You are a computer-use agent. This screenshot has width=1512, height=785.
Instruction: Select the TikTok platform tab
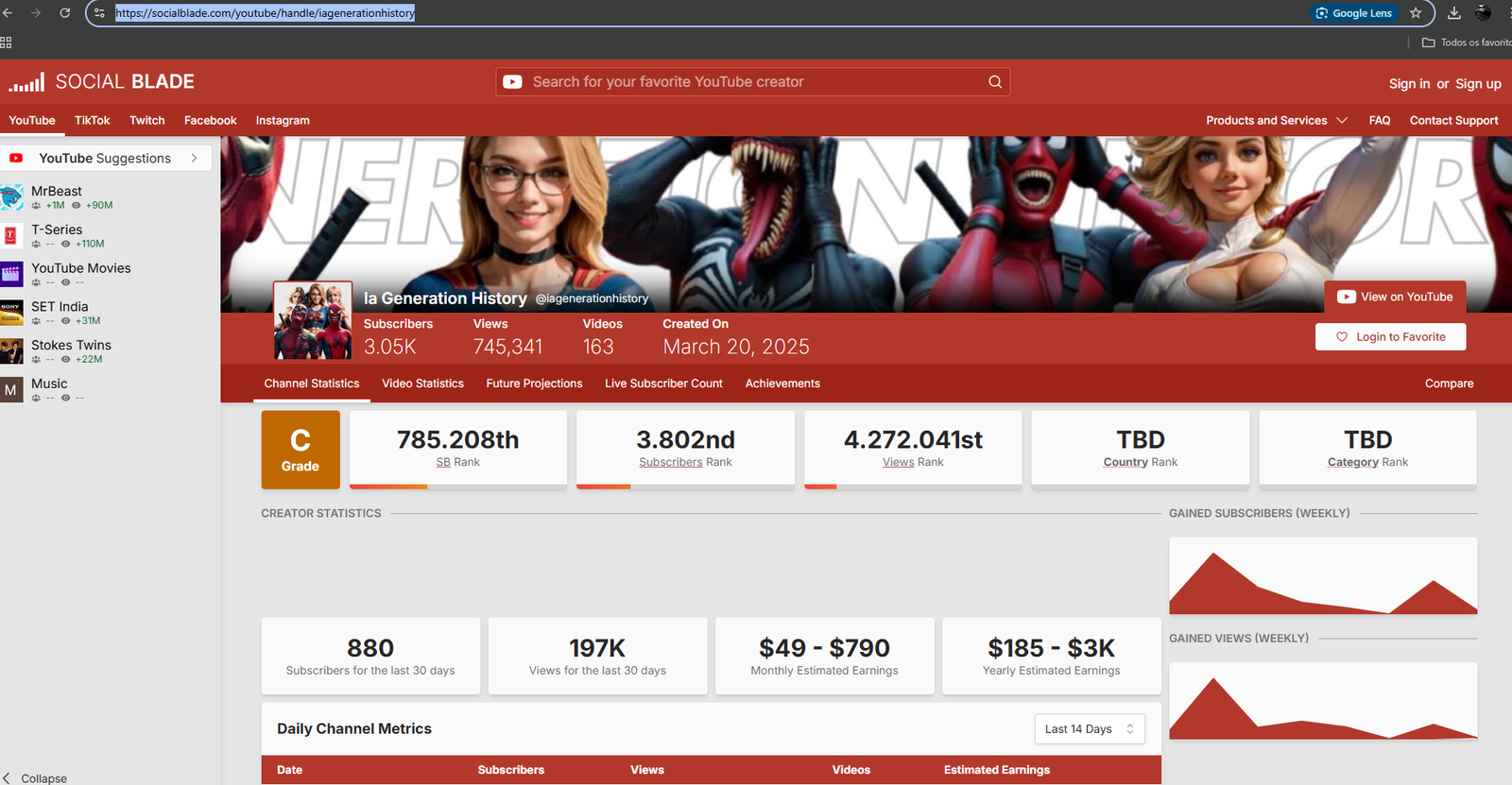(x=93, y=121)
